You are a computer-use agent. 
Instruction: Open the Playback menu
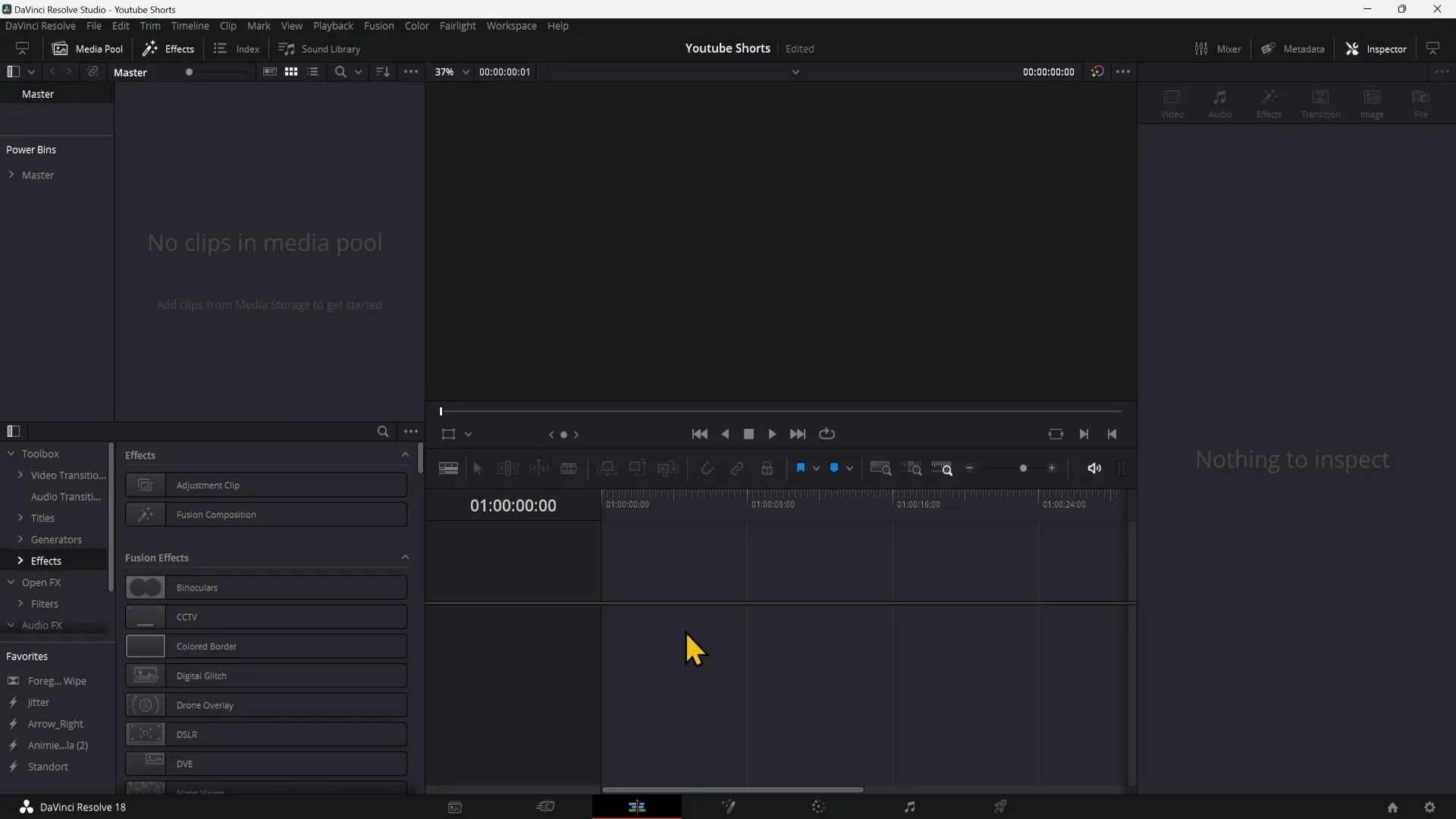point(333,26)
